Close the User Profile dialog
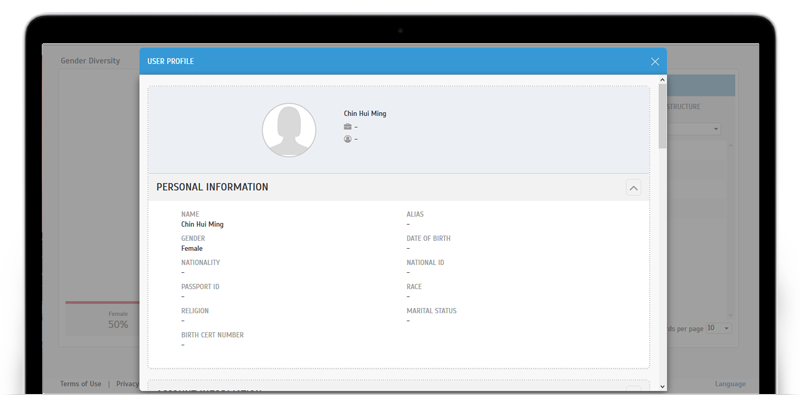The width and height of the screenshot is (800, 395). (x=655, y=62)
